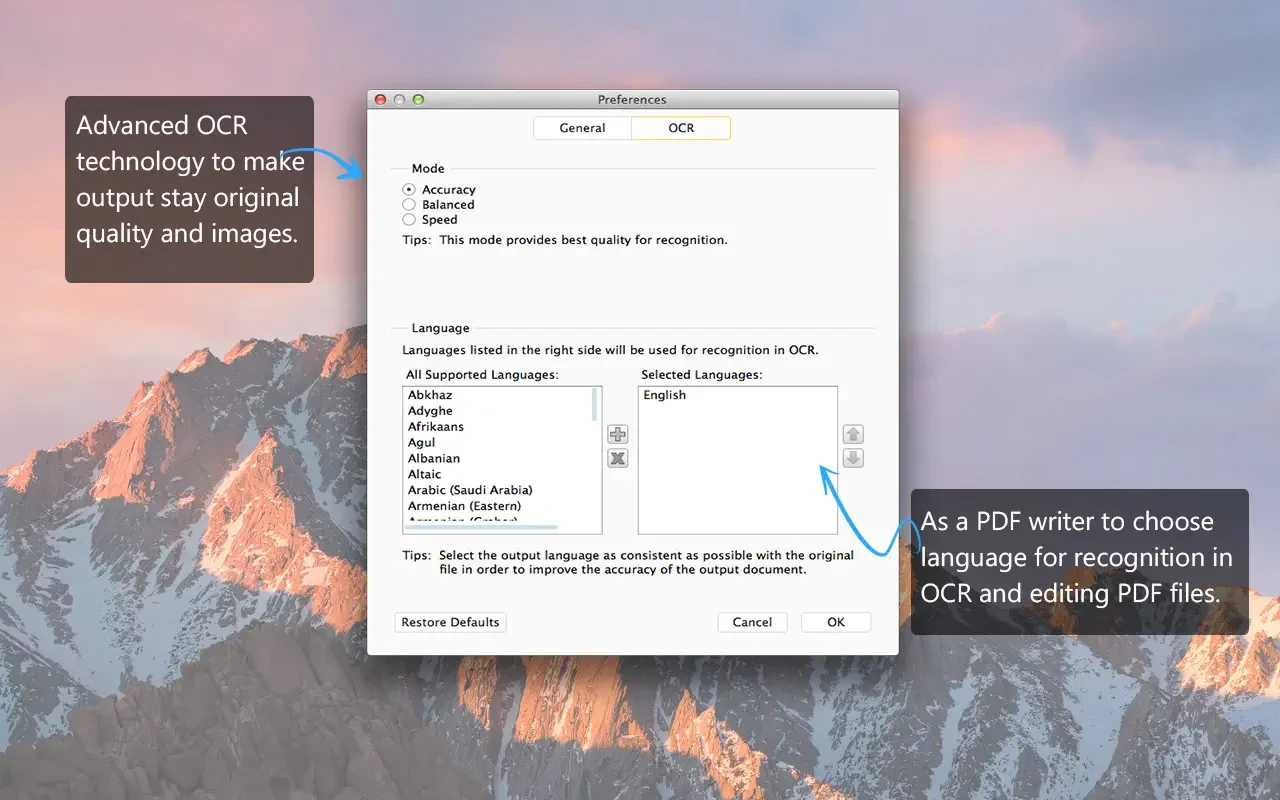Click the horizontal scrollbar under language list

coord(481,527)
